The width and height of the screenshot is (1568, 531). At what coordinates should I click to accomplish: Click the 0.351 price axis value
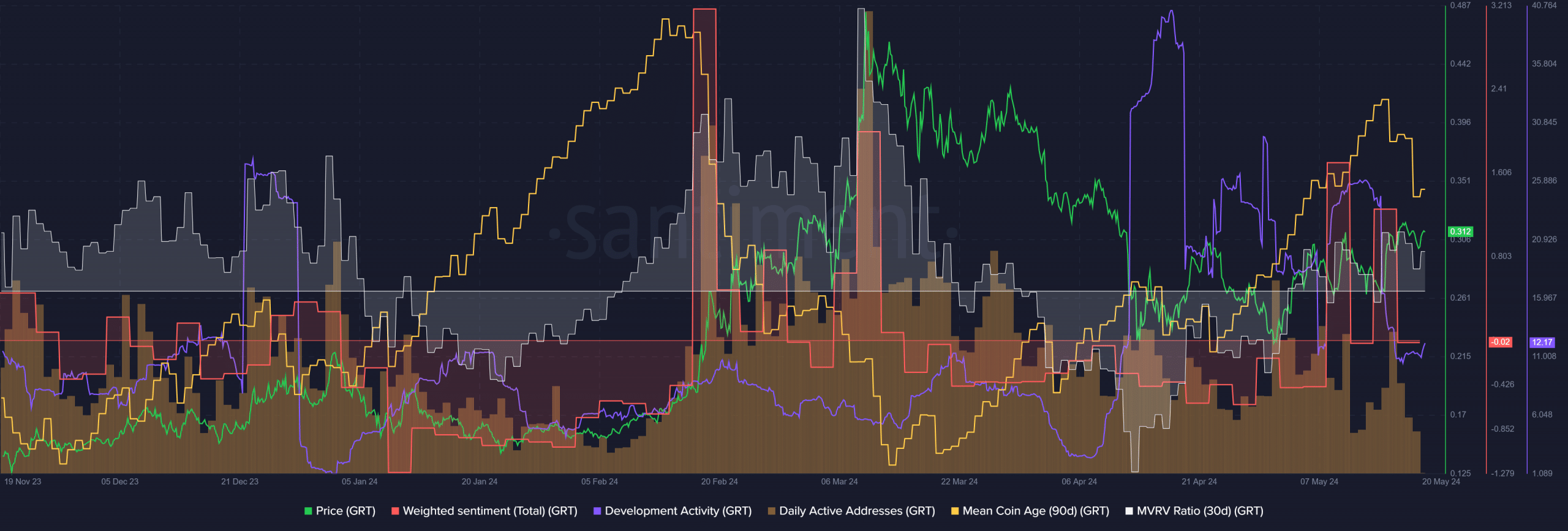[1460, 181]
